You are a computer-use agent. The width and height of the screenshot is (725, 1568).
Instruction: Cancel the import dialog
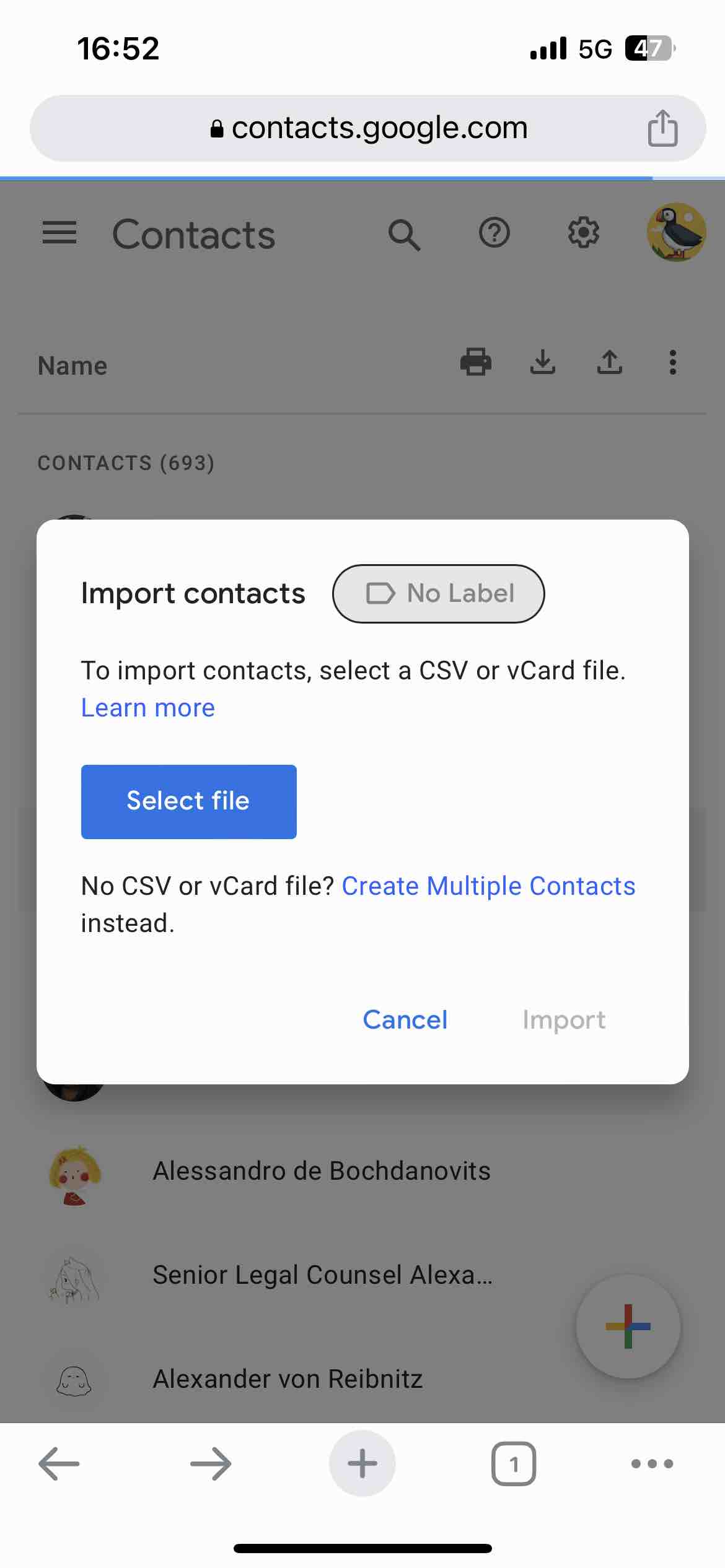click(405, 1019)
